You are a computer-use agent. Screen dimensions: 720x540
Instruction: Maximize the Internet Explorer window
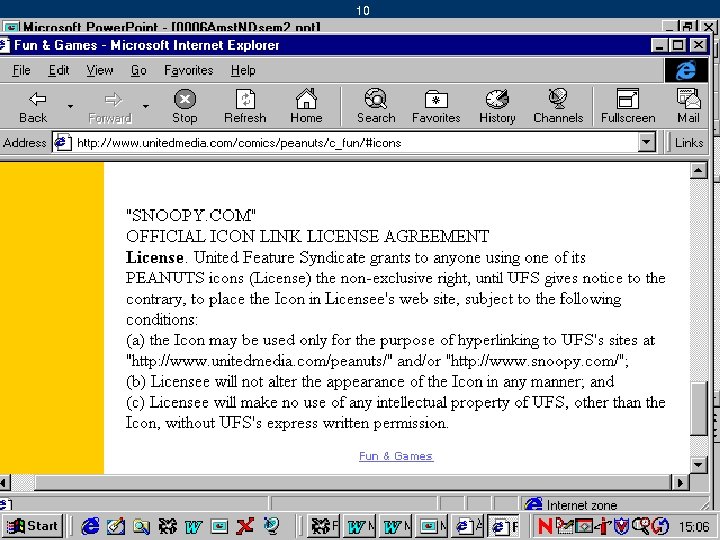(x=678, y=45)
